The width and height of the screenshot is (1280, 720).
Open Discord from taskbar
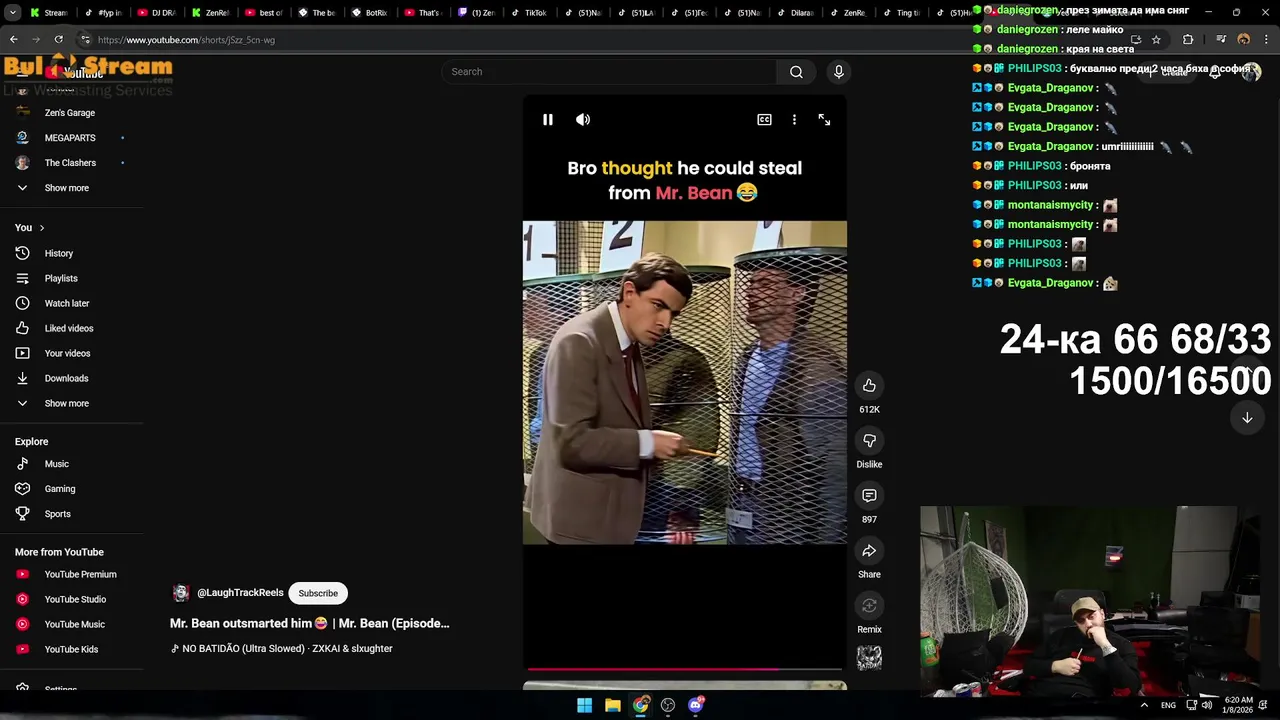coord(696,705)
